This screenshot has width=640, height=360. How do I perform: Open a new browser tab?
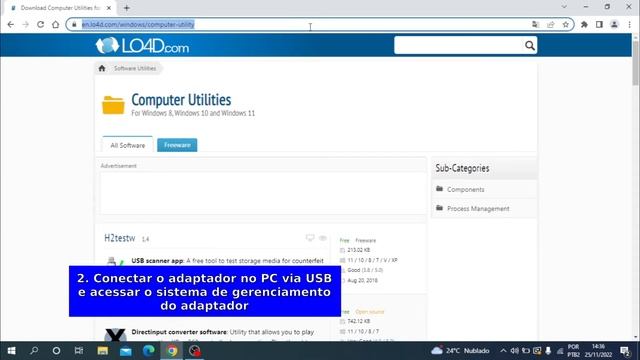click(127, 8)
